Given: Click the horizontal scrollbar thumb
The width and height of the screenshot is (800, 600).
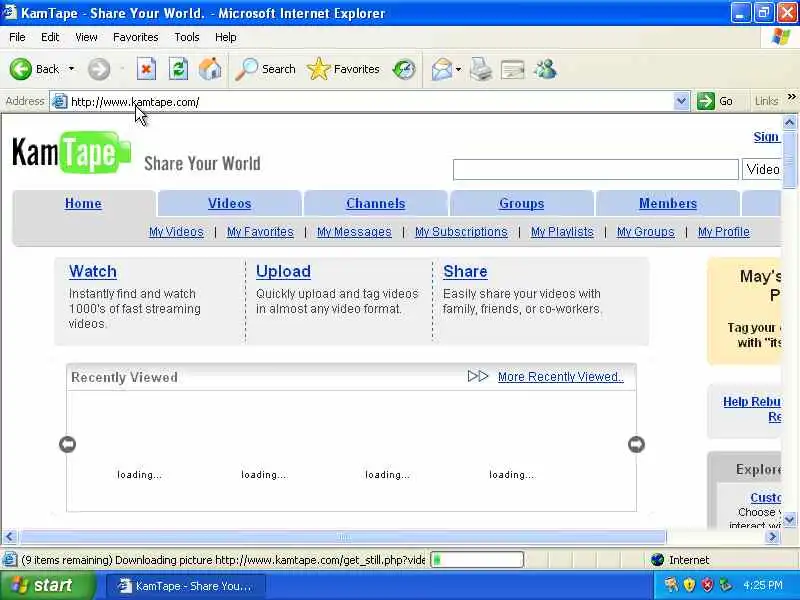Looking at the screenshot, I should [x=343, y=536].
